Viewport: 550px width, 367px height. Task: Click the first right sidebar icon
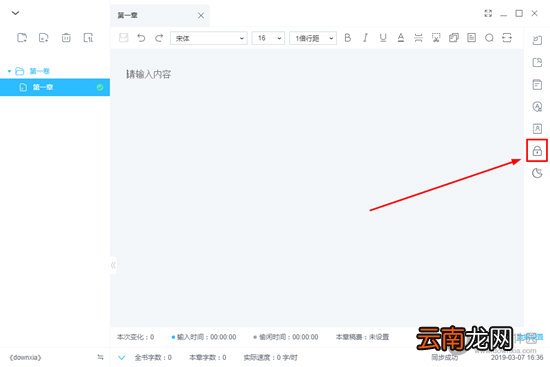tap(537, 40)
